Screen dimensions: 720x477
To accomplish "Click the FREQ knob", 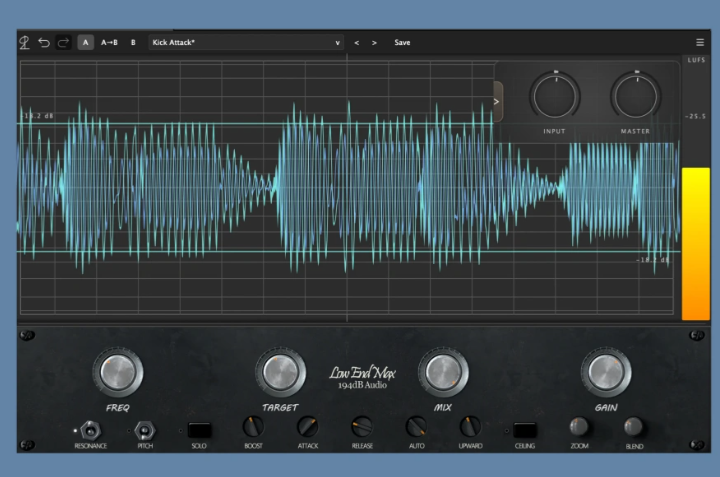I will pos(118,372).
